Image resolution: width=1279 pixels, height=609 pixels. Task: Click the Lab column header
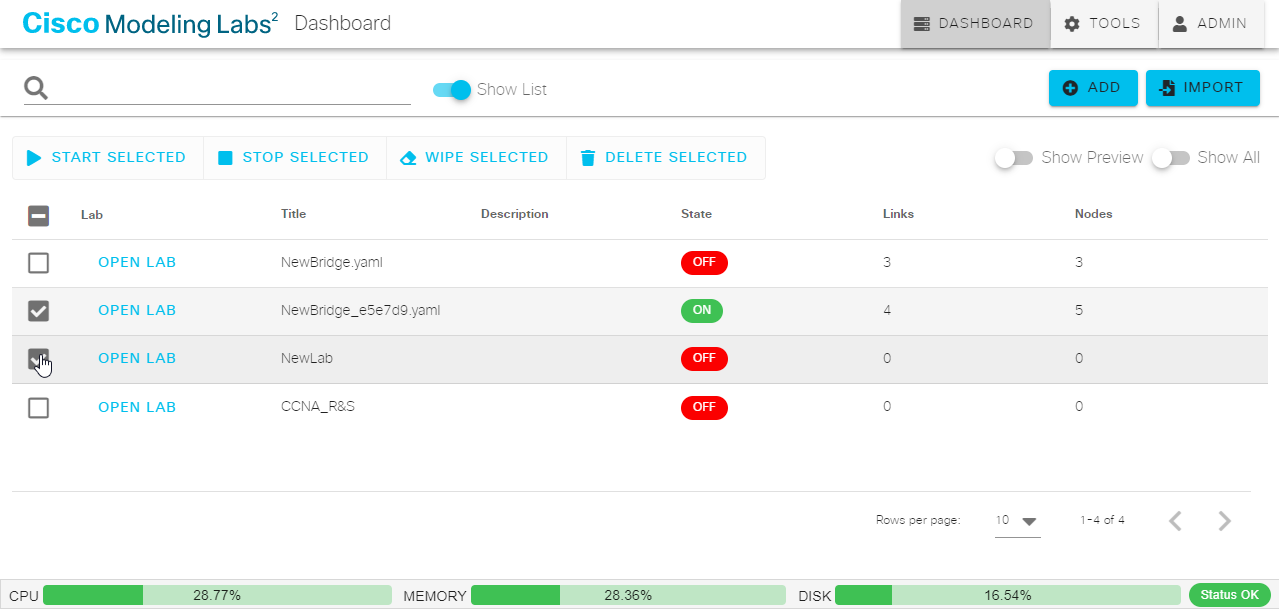click(92, 214)
